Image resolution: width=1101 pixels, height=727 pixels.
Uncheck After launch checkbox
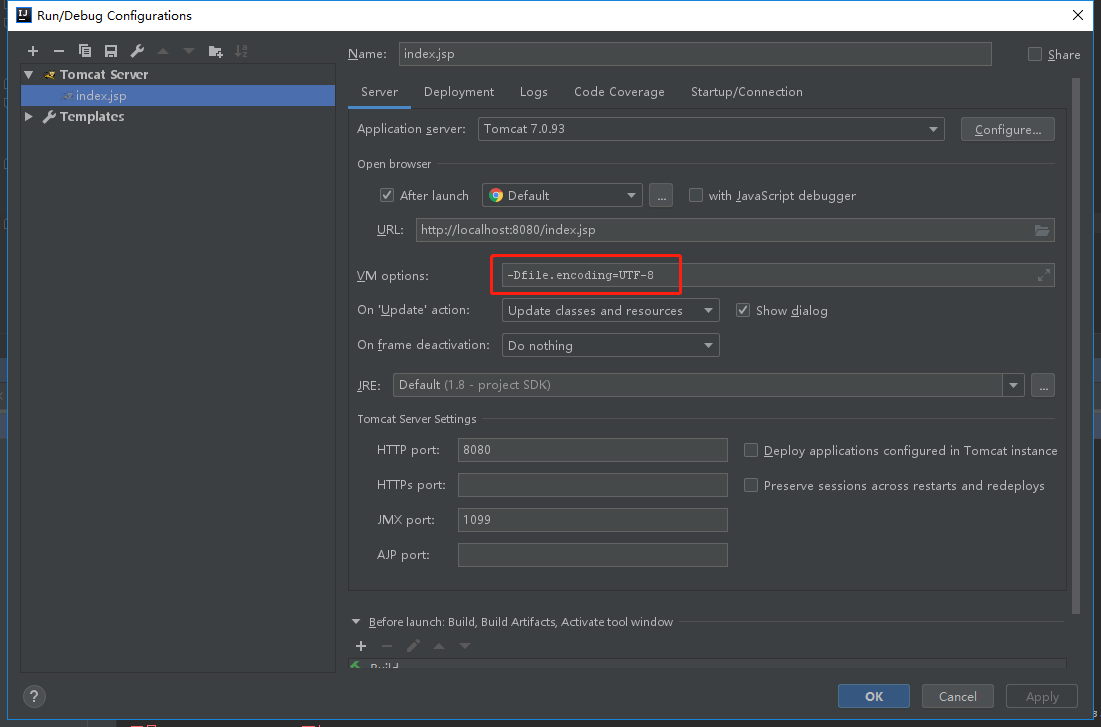point(387,195)
